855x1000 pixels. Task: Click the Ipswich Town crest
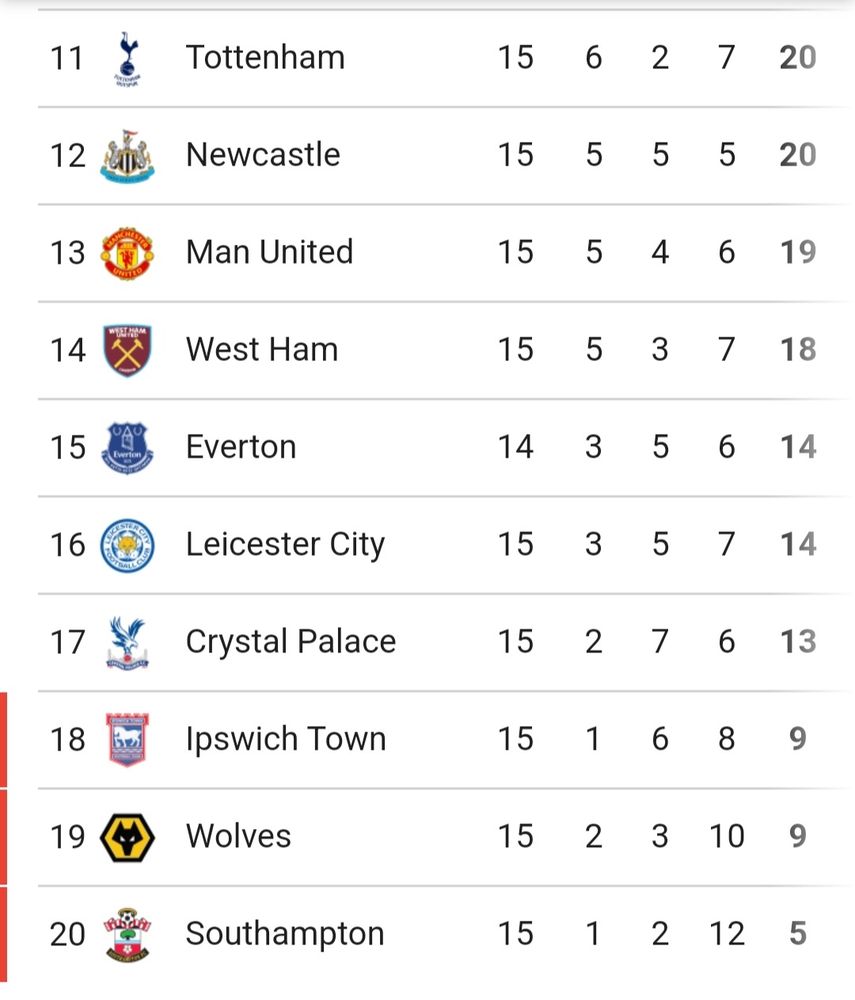[x=127, y=740]
